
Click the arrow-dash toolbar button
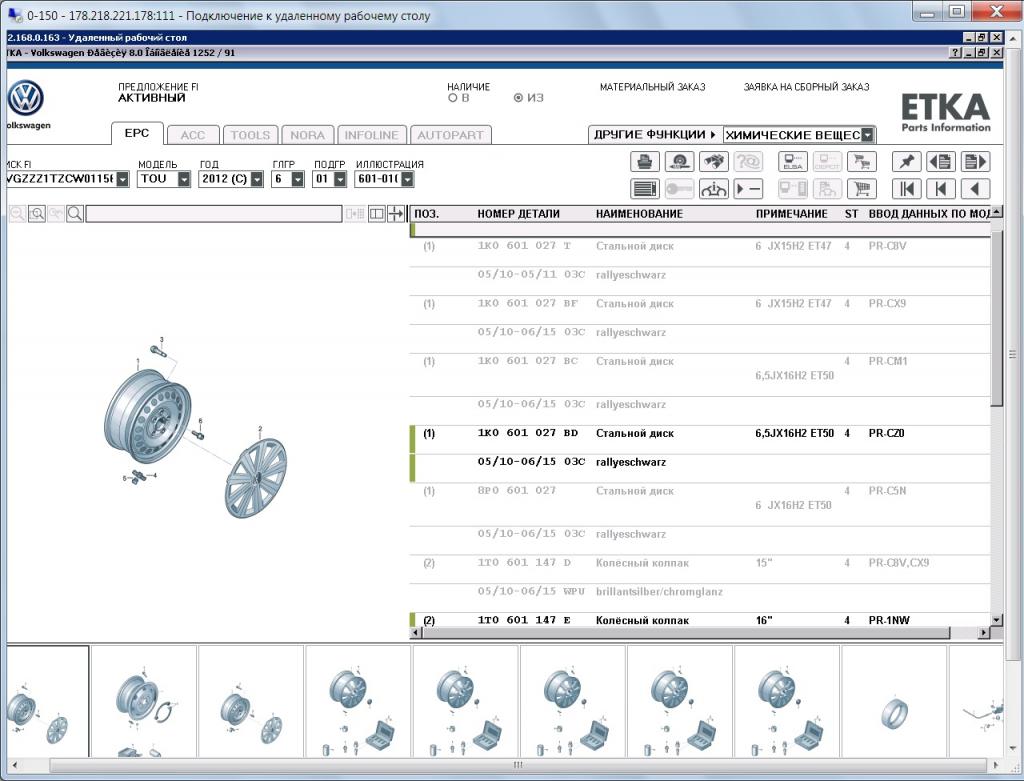(748, 189)
